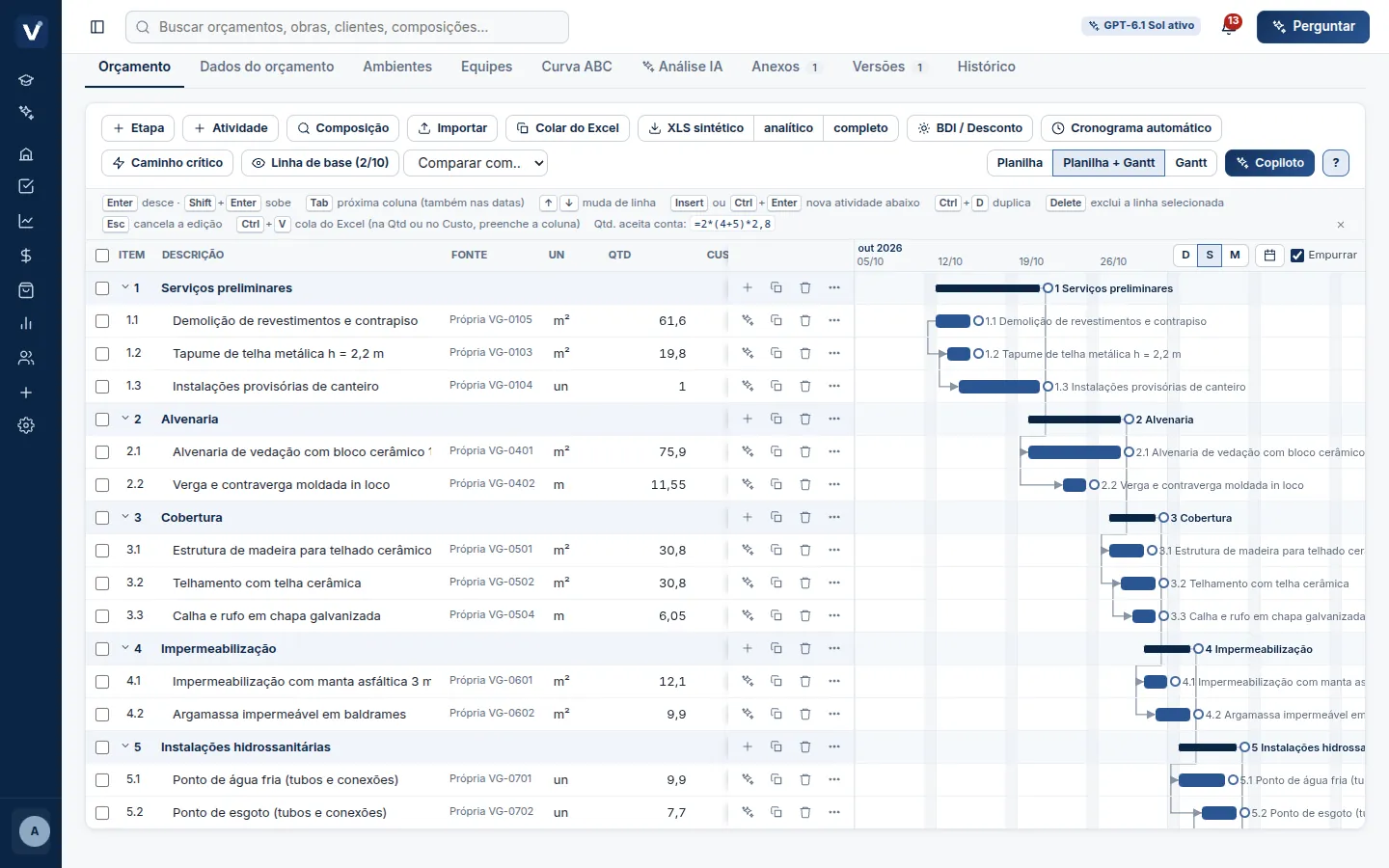Click the Serviços preliminares Gantt summary bar

(x=988, y=288)
